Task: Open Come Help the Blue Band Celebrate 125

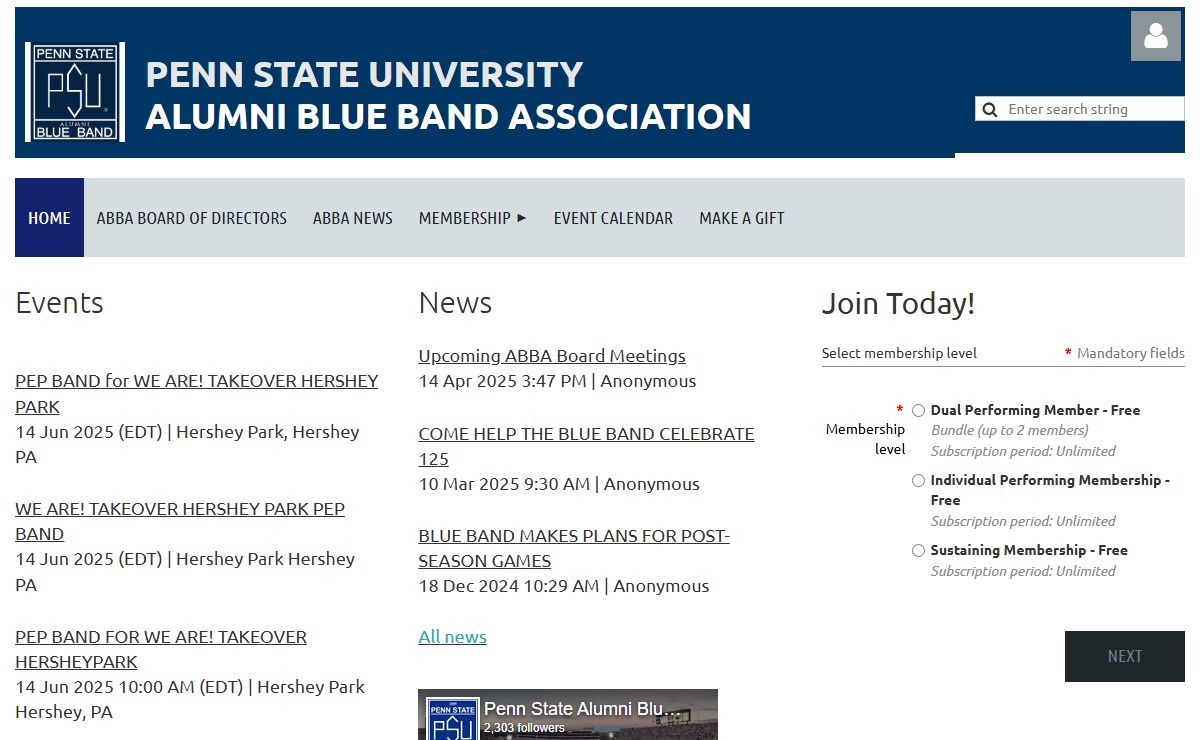Action: (x=586, y=446)
